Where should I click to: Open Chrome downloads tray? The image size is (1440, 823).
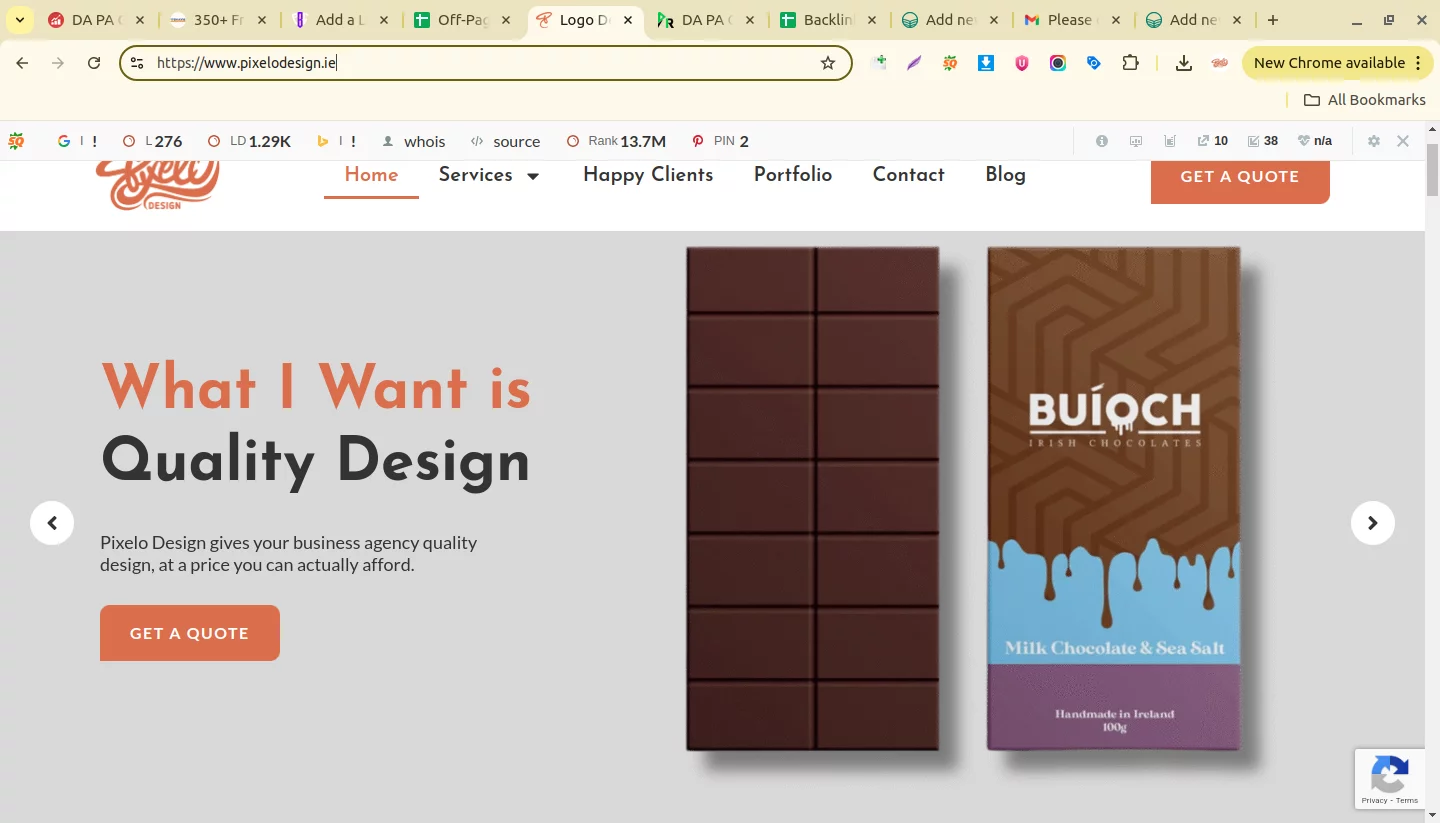point(1184,63)
